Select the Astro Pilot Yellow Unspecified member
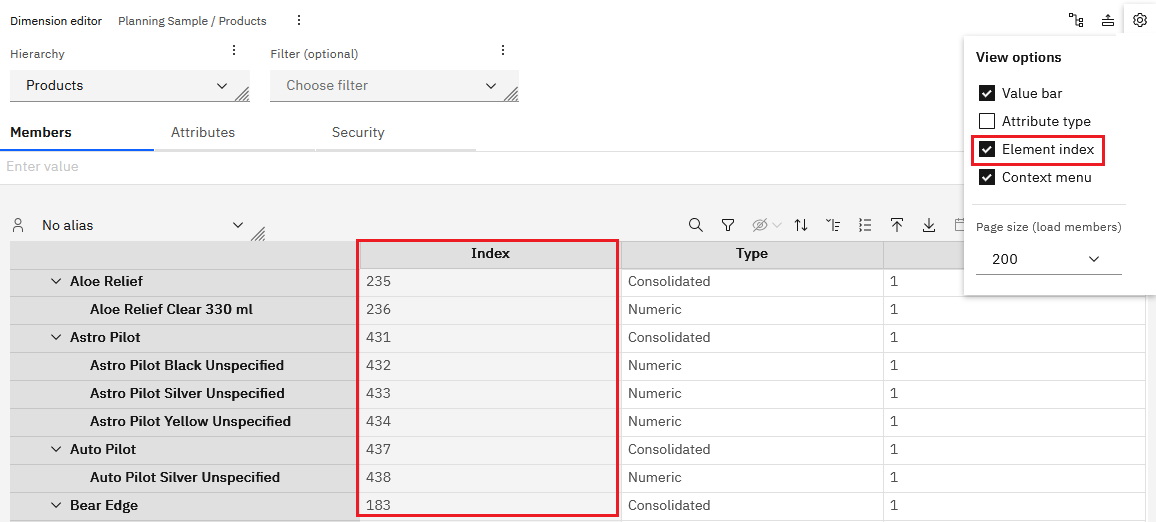This screenshot has width=1156, height=522. click(190, 422)
